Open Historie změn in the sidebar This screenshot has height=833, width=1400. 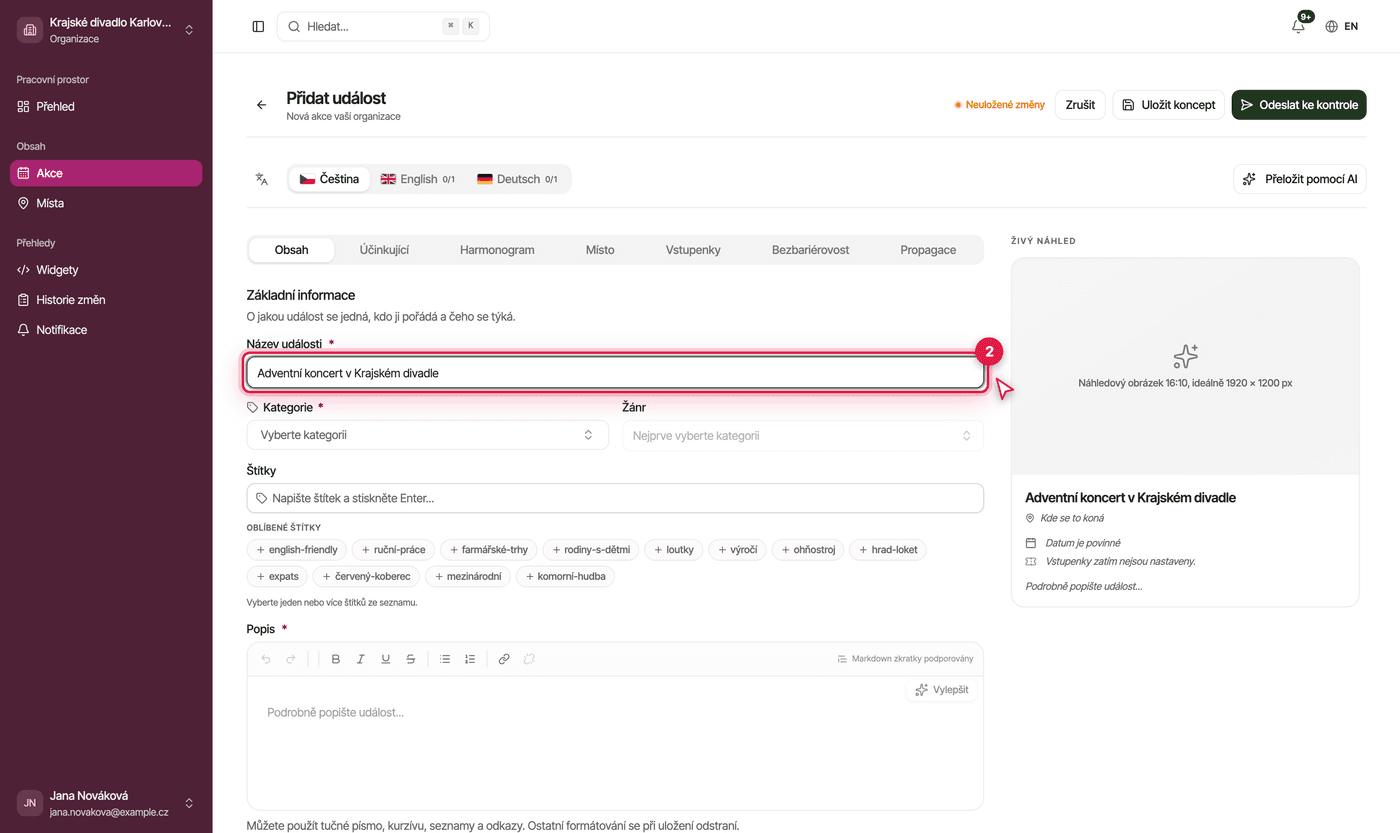[x=106, y=300]
